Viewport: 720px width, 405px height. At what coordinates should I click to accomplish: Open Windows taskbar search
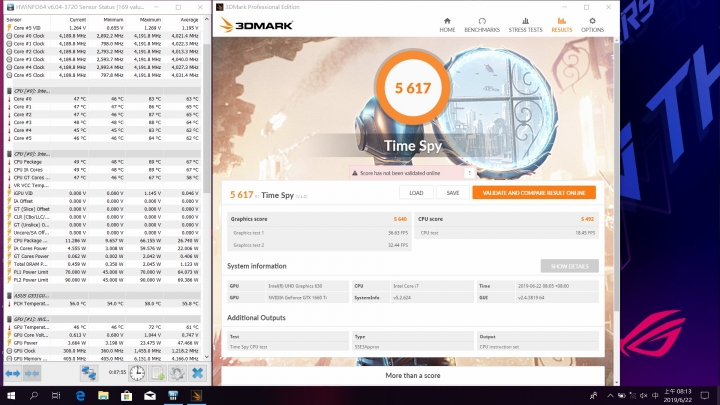tap(34, 395)
